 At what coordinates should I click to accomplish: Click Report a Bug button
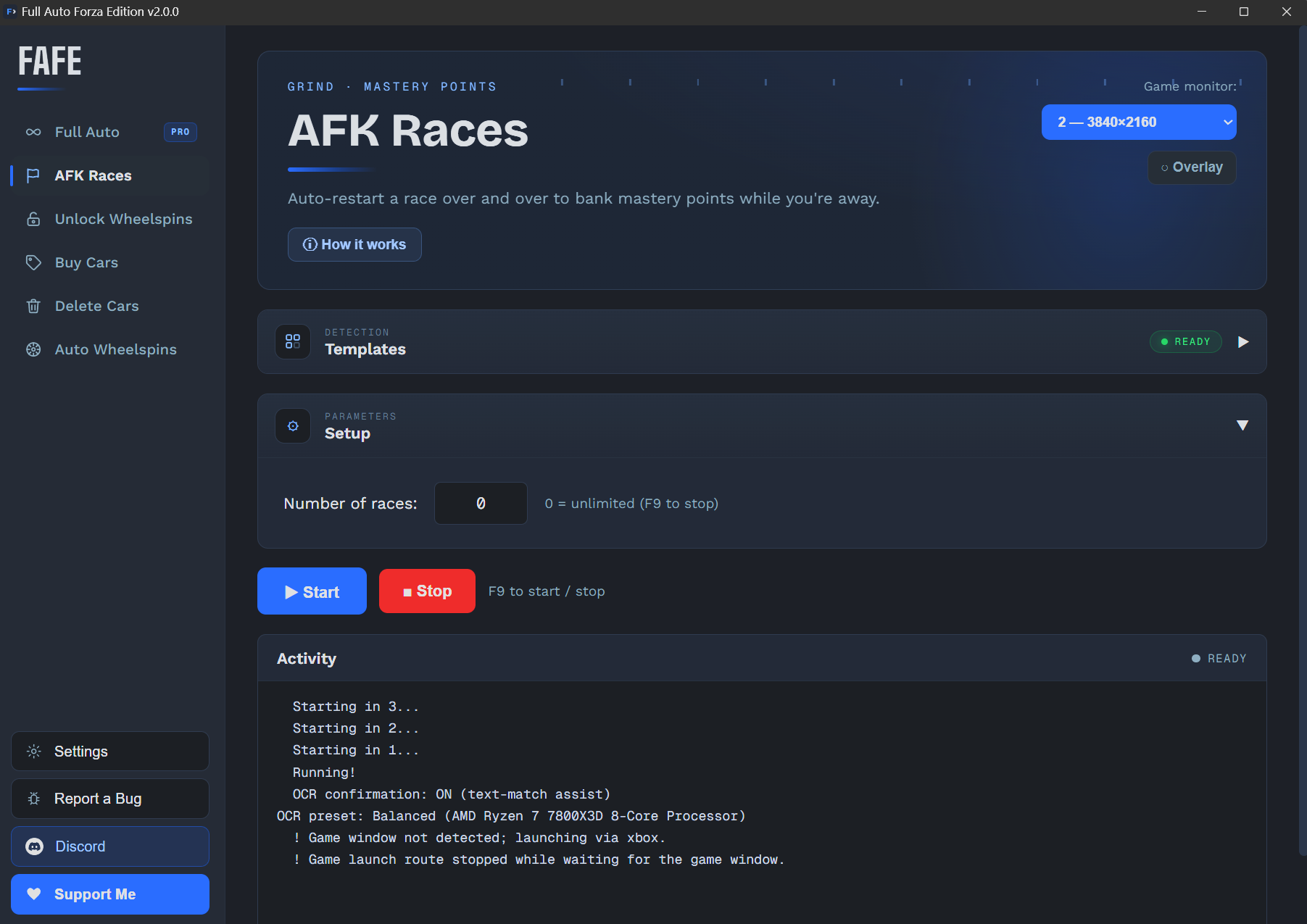[x=110, y=799]
